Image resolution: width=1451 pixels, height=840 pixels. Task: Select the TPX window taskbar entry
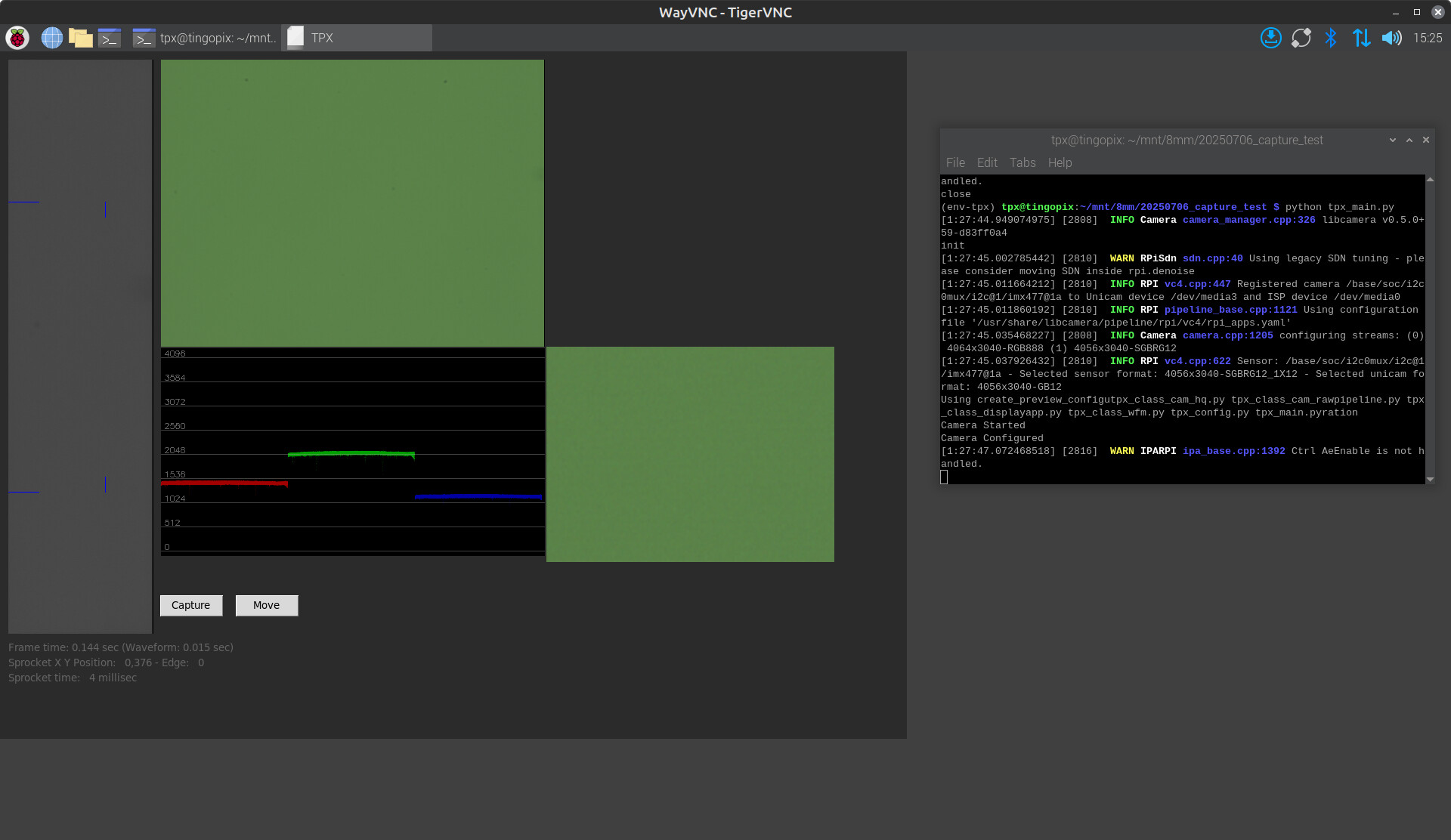(x=356, y=38)
